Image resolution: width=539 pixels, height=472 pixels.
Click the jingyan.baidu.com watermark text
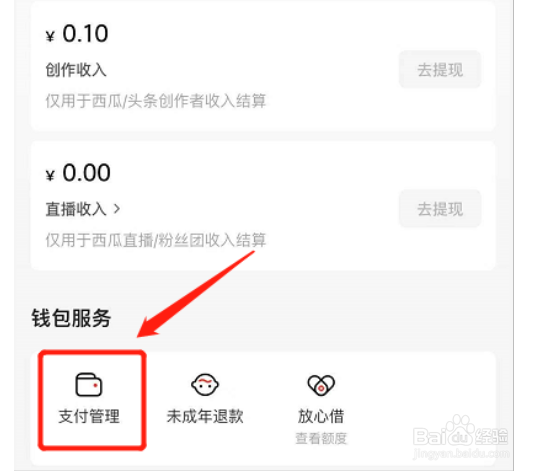(461, 453)
